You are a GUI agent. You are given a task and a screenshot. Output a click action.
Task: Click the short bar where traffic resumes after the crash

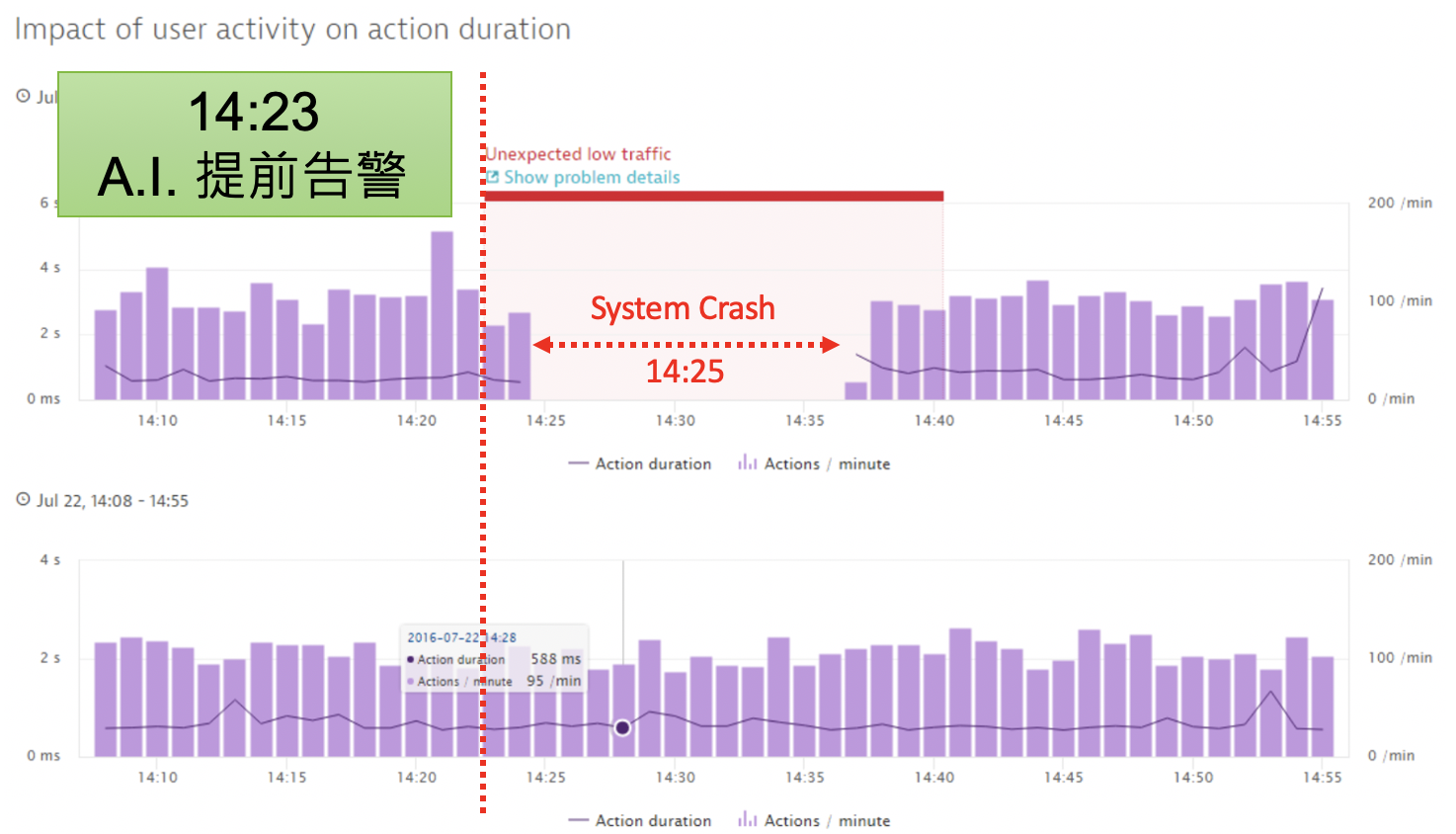tap(855, 390)
